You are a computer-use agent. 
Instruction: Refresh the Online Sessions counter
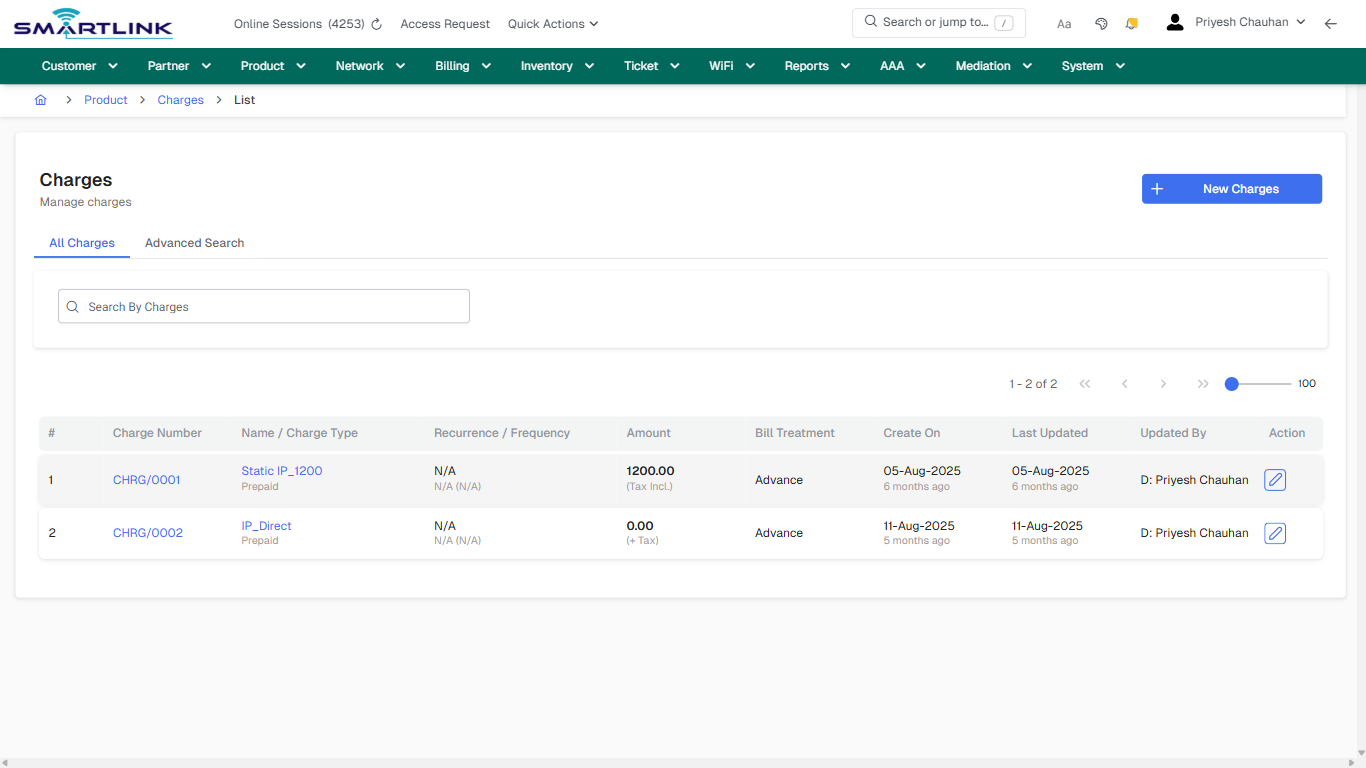376,23
